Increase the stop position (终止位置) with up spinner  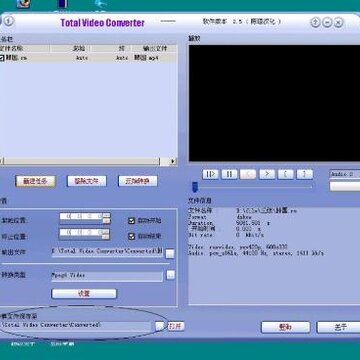(106, 231)
